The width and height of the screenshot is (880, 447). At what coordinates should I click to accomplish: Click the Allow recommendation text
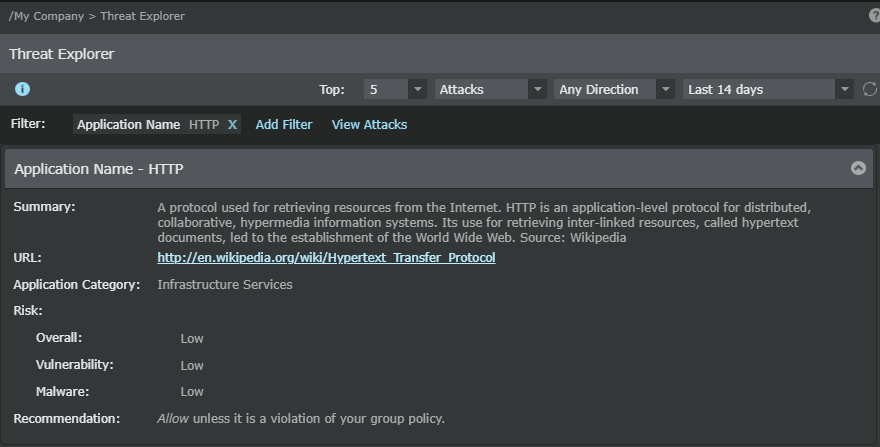(301, 419)
